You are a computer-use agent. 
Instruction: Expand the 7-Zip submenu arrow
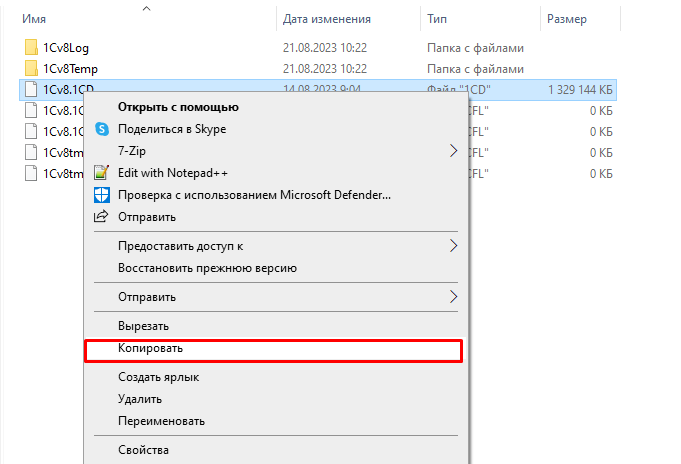[x=453, y=151]
